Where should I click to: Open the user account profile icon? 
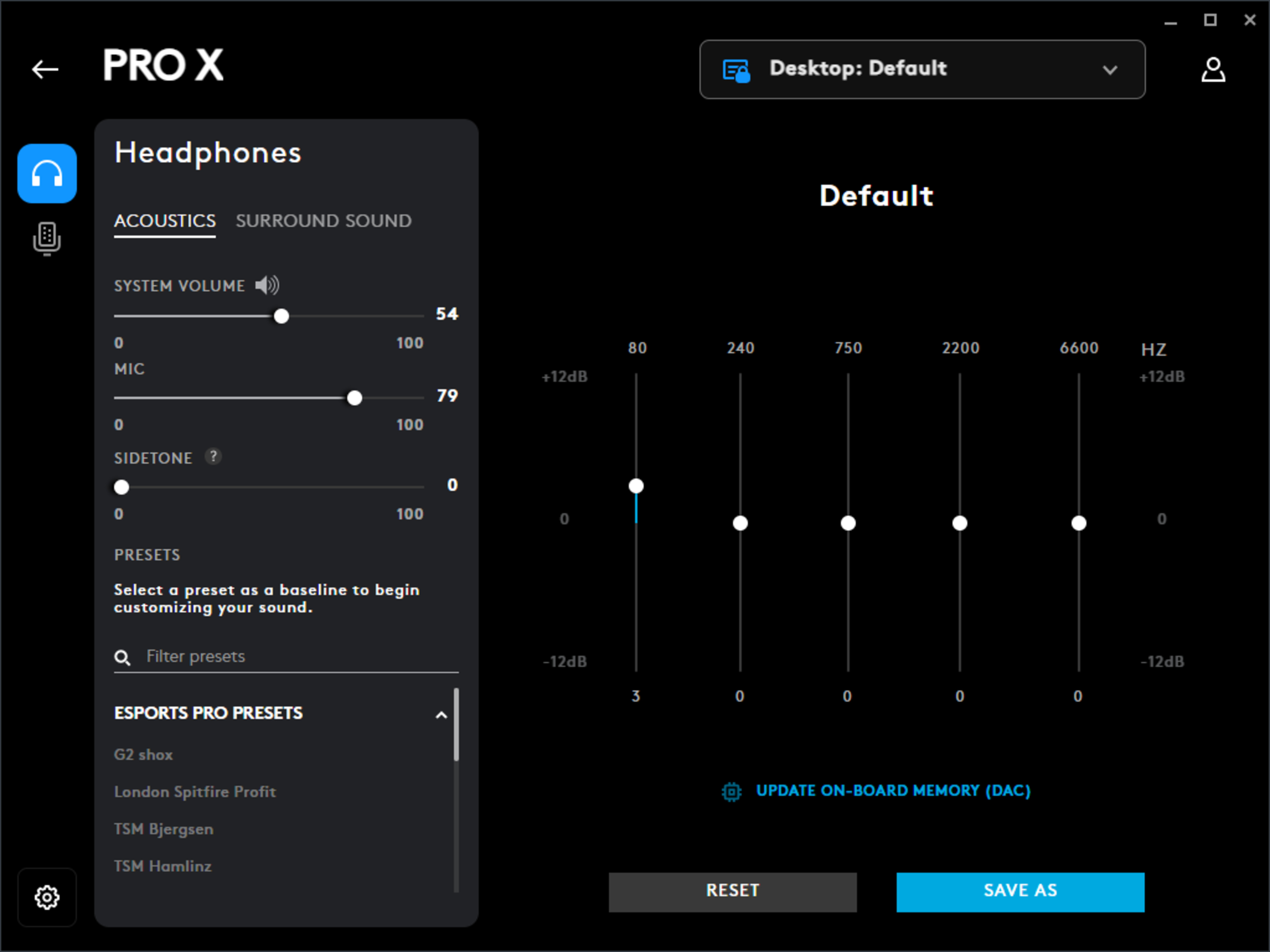[1213, 69]
